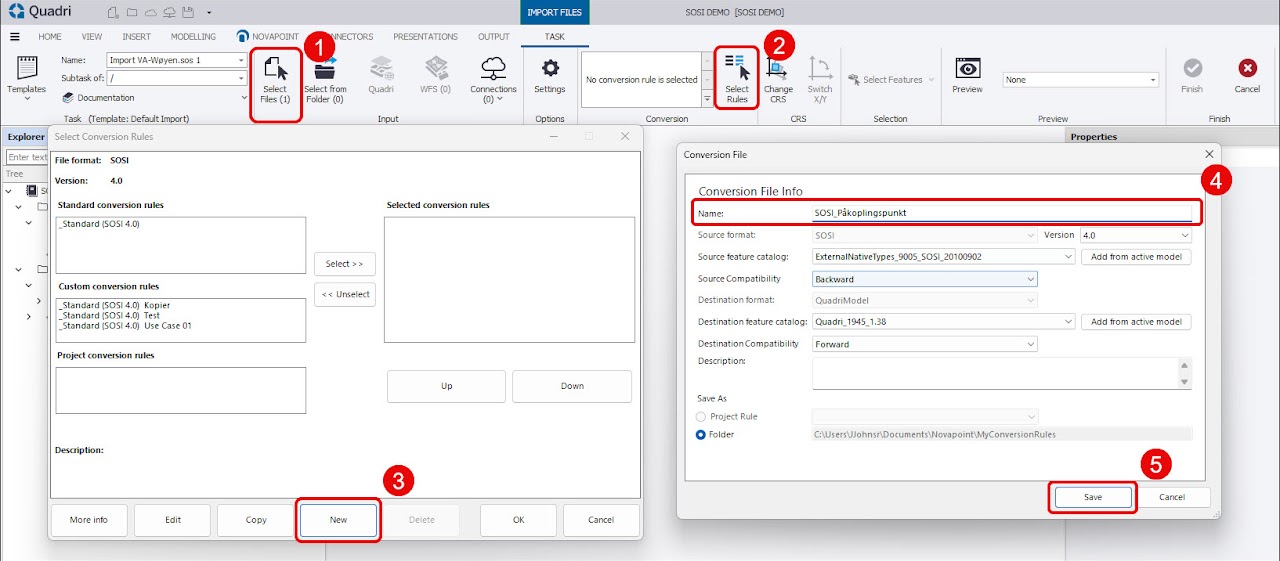
Task: Click Cancel in Conversion File dialog
Action: [x=1172, y=497]
